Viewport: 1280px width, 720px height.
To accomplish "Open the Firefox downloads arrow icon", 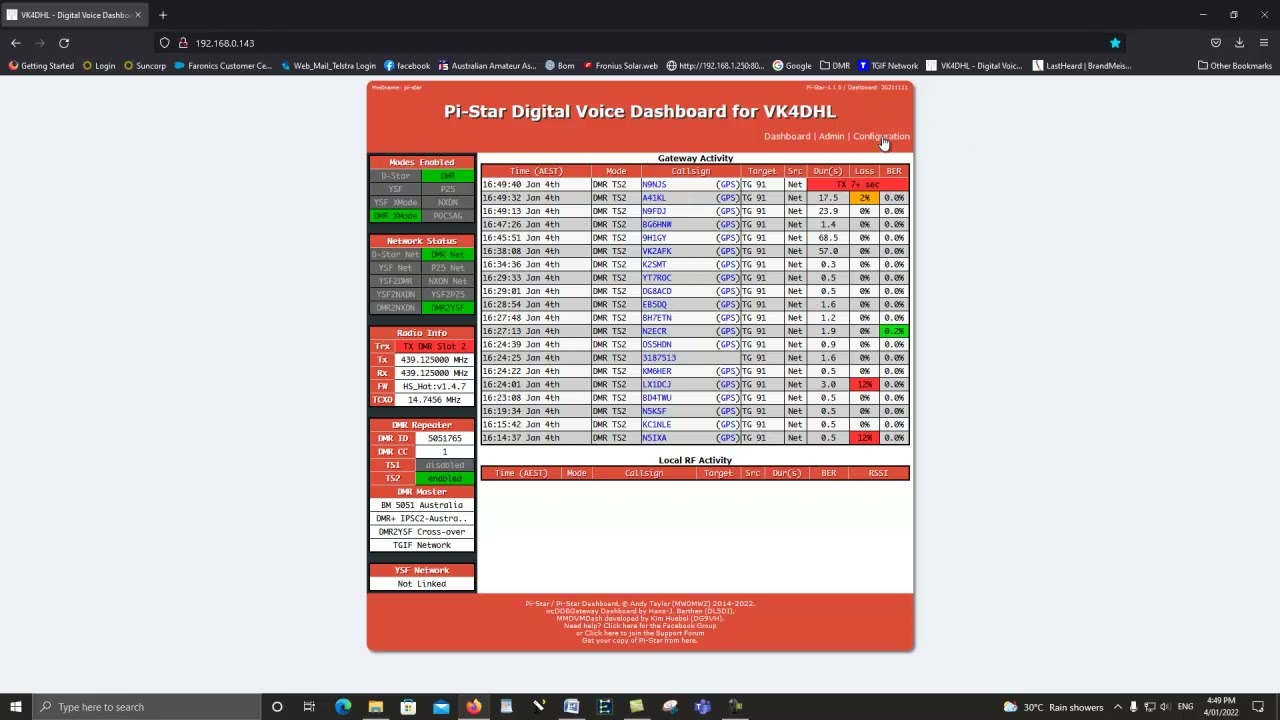I will tap(1239, 43).
